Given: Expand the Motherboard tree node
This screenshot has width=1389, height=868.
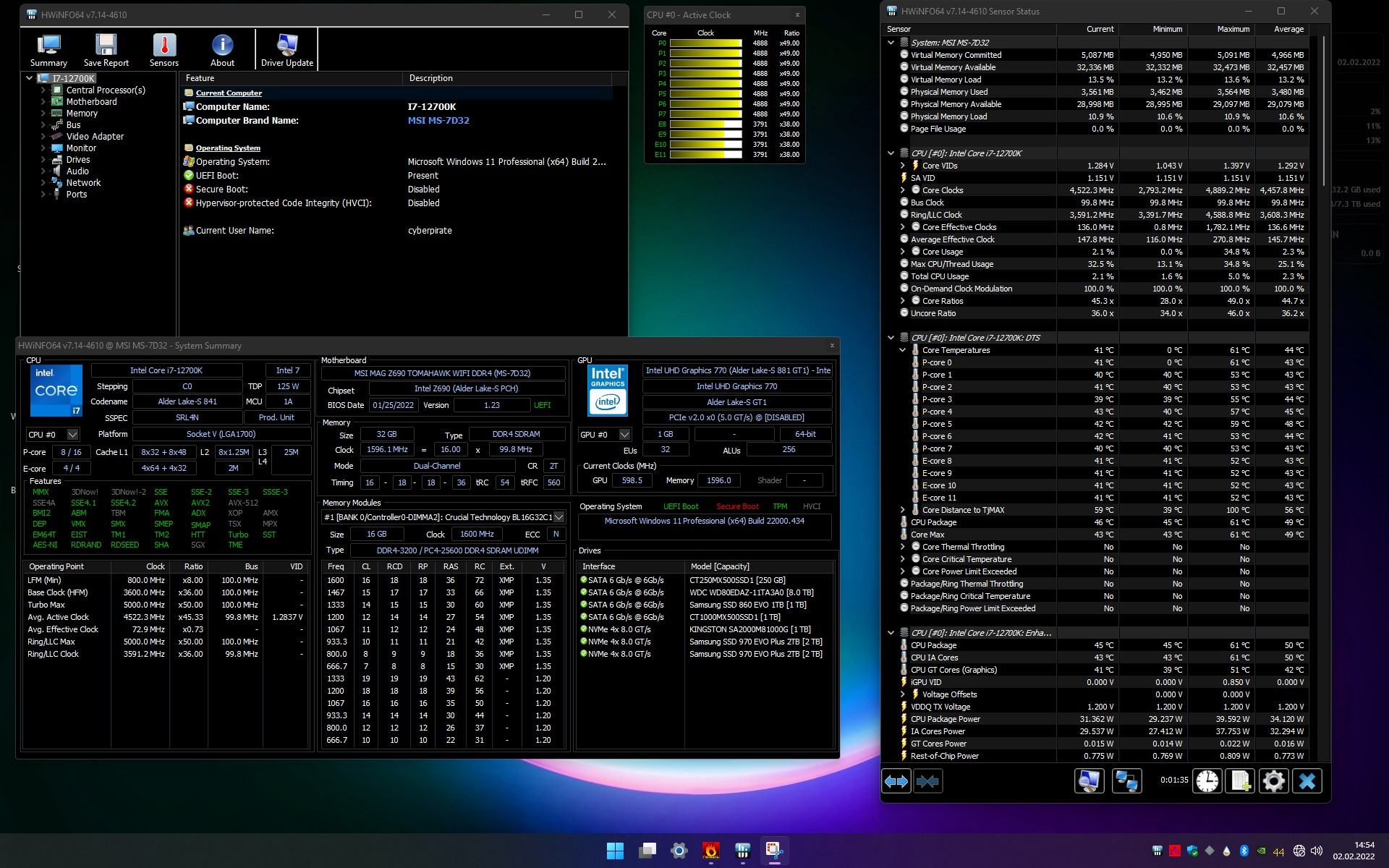Looking at the screenshot, I should pos(43,102).
